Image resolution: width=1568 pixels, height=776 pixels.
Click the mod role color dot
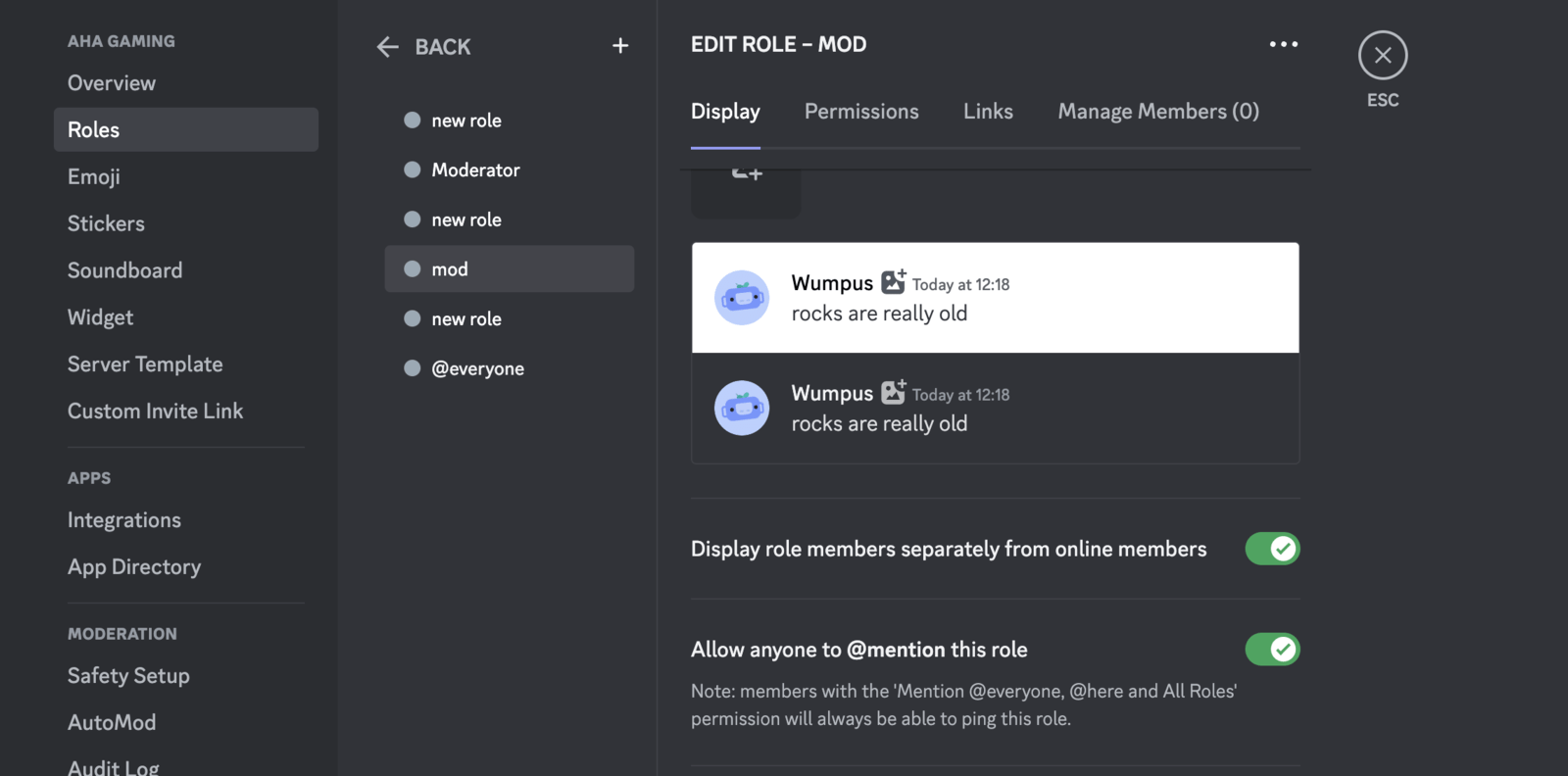pyautogui.click(x=411, y=268)
